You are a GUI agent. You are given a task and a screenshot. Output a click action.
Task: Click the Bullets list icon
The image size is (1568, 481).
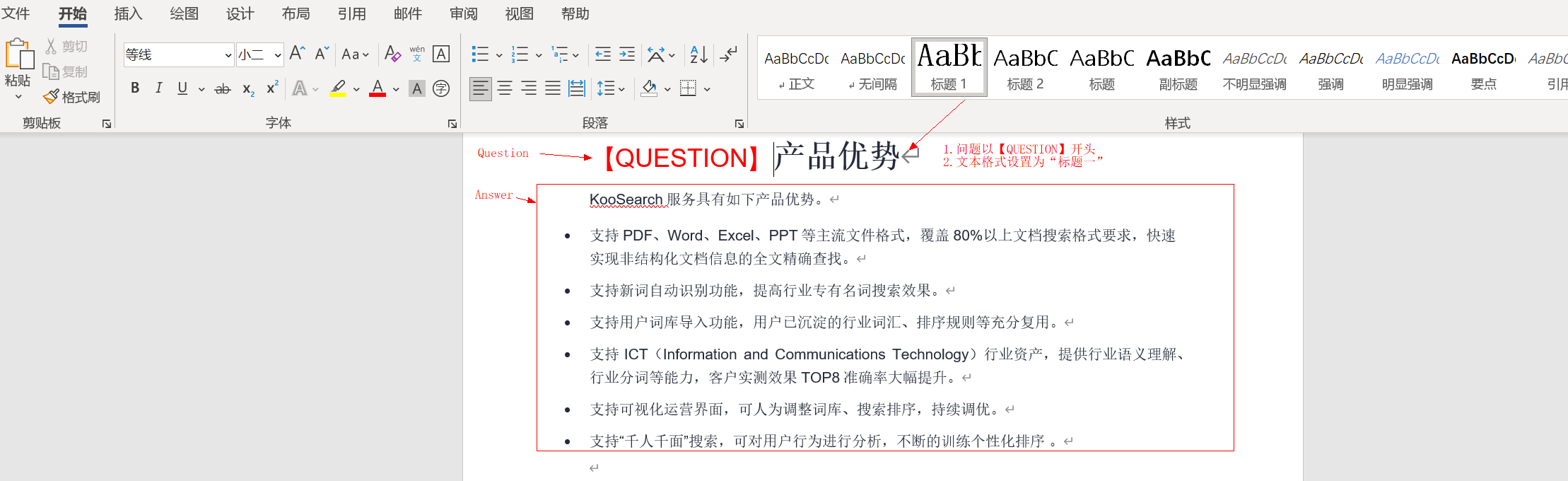[480, 54]
